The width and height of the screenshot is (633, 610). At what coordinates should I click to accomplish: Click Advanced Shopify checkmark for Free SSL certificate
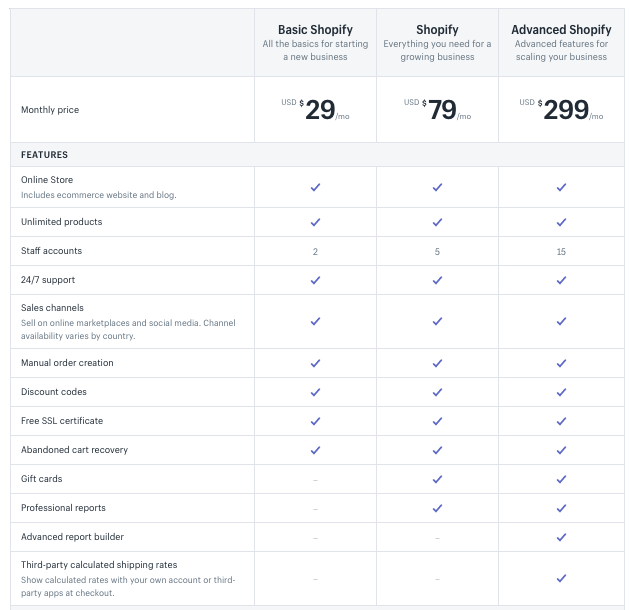[561, 421]
